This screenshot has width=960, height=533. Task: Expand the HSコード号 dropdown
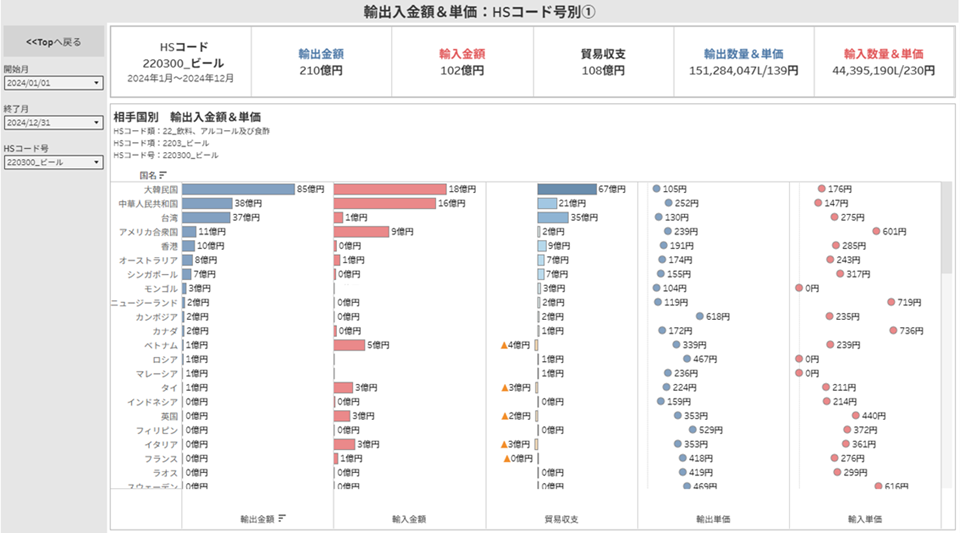(53, 162)
